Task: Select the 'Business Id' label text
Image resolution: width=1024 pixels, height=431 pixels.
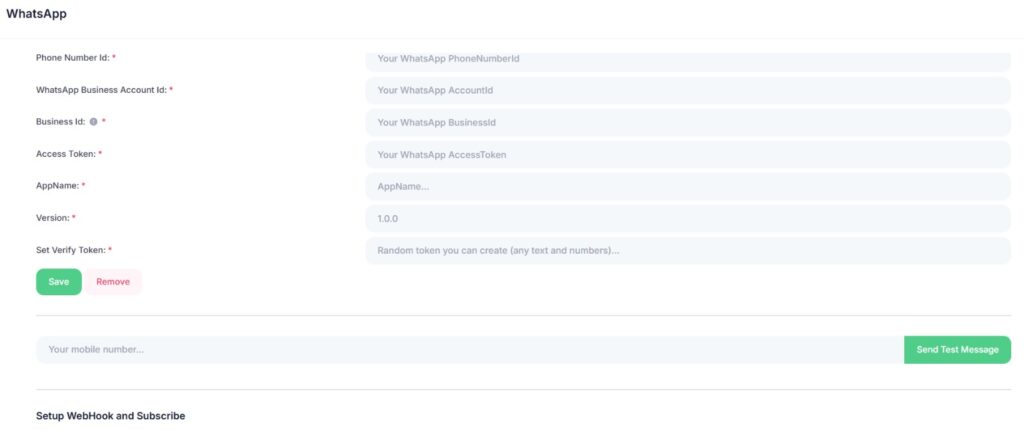Action: coord(59,122)
